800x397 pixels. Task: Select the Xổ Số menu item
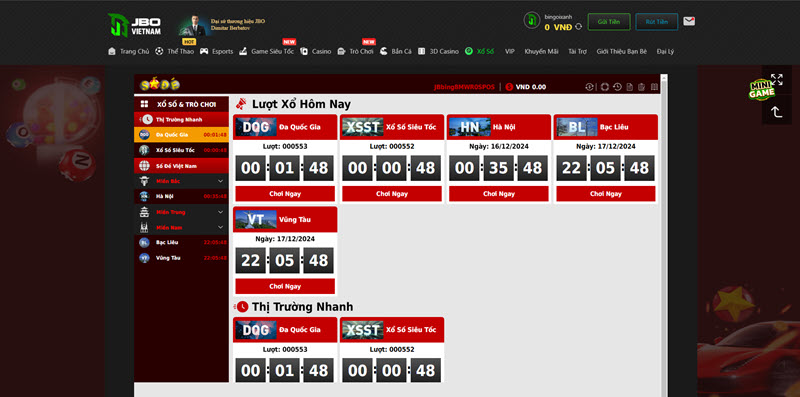click(480, 52)
